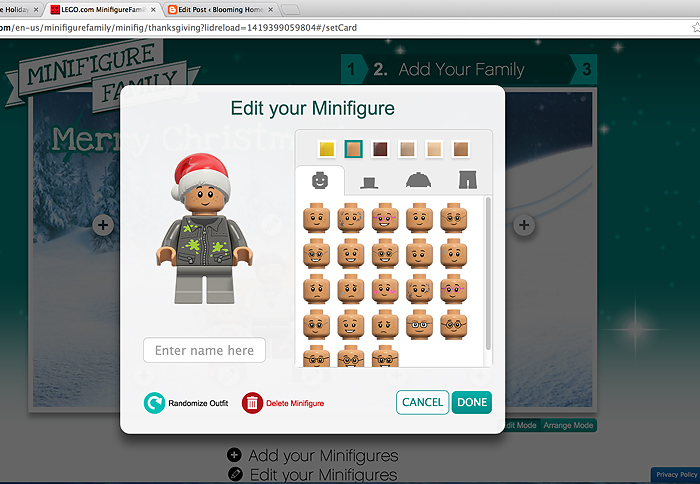
Task: Switch to Edit Mode
Action: pos(521,425)
